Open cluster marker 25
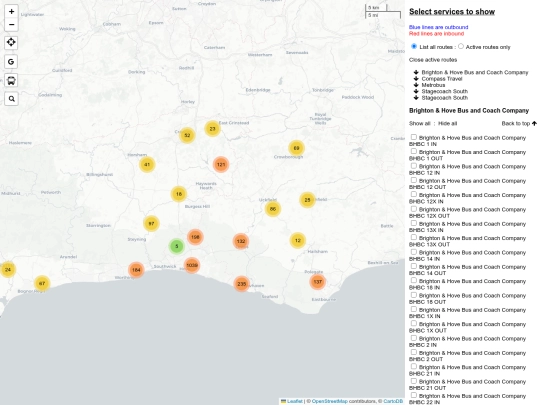 tap(307, 200)
